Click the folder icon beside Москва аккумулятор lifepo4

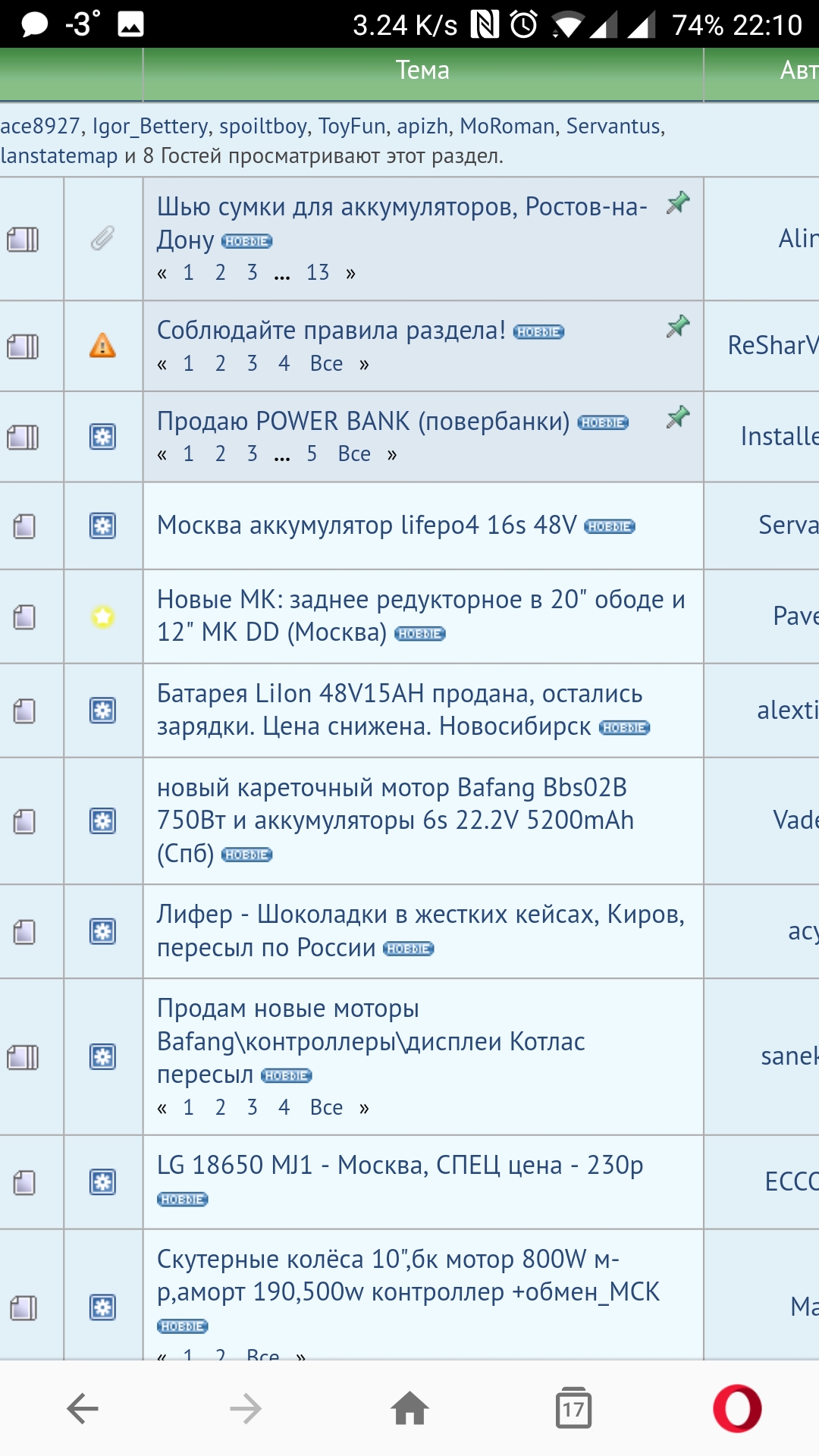click(24, 526)
